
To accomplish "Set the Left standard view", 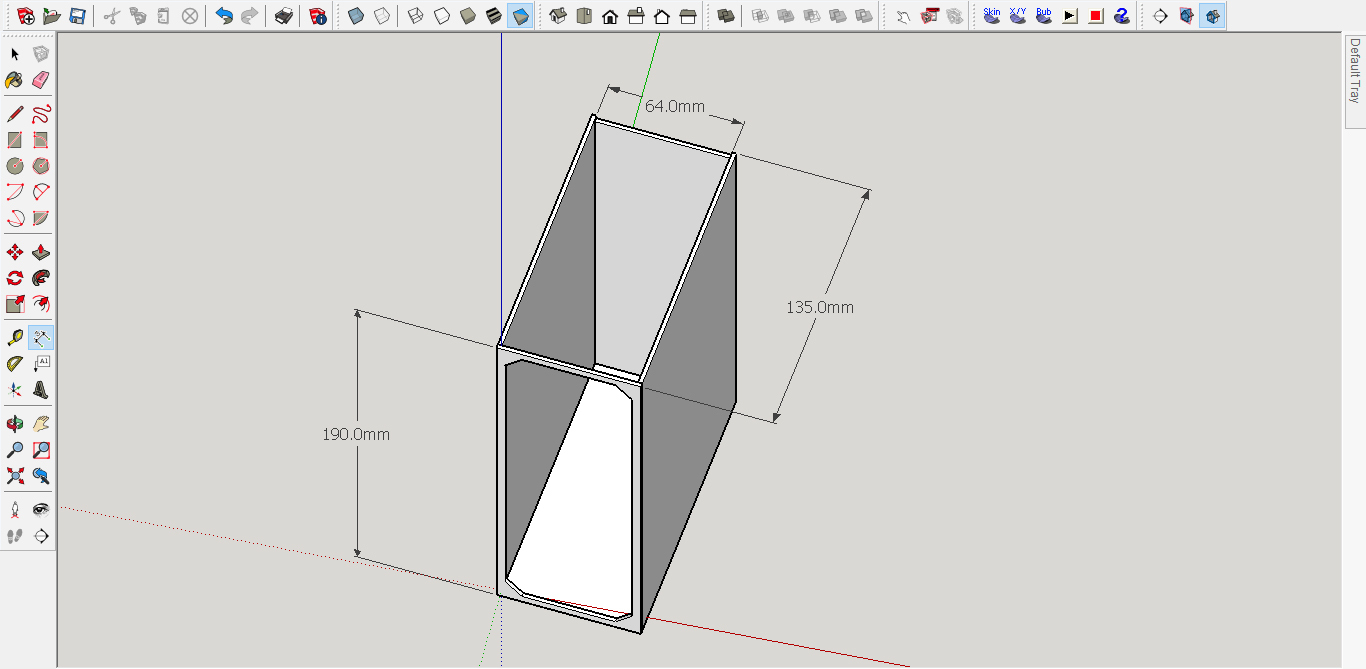I will point(688,16).
